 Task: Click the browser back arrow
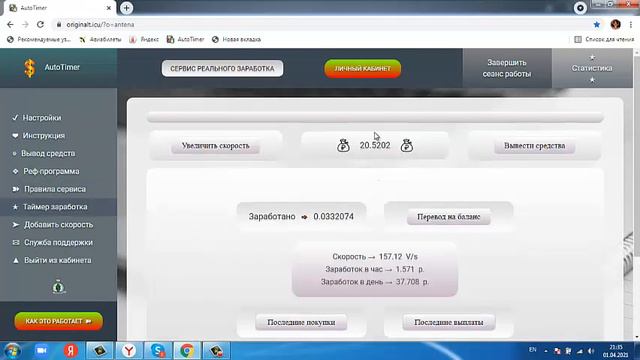click(10, 24)
